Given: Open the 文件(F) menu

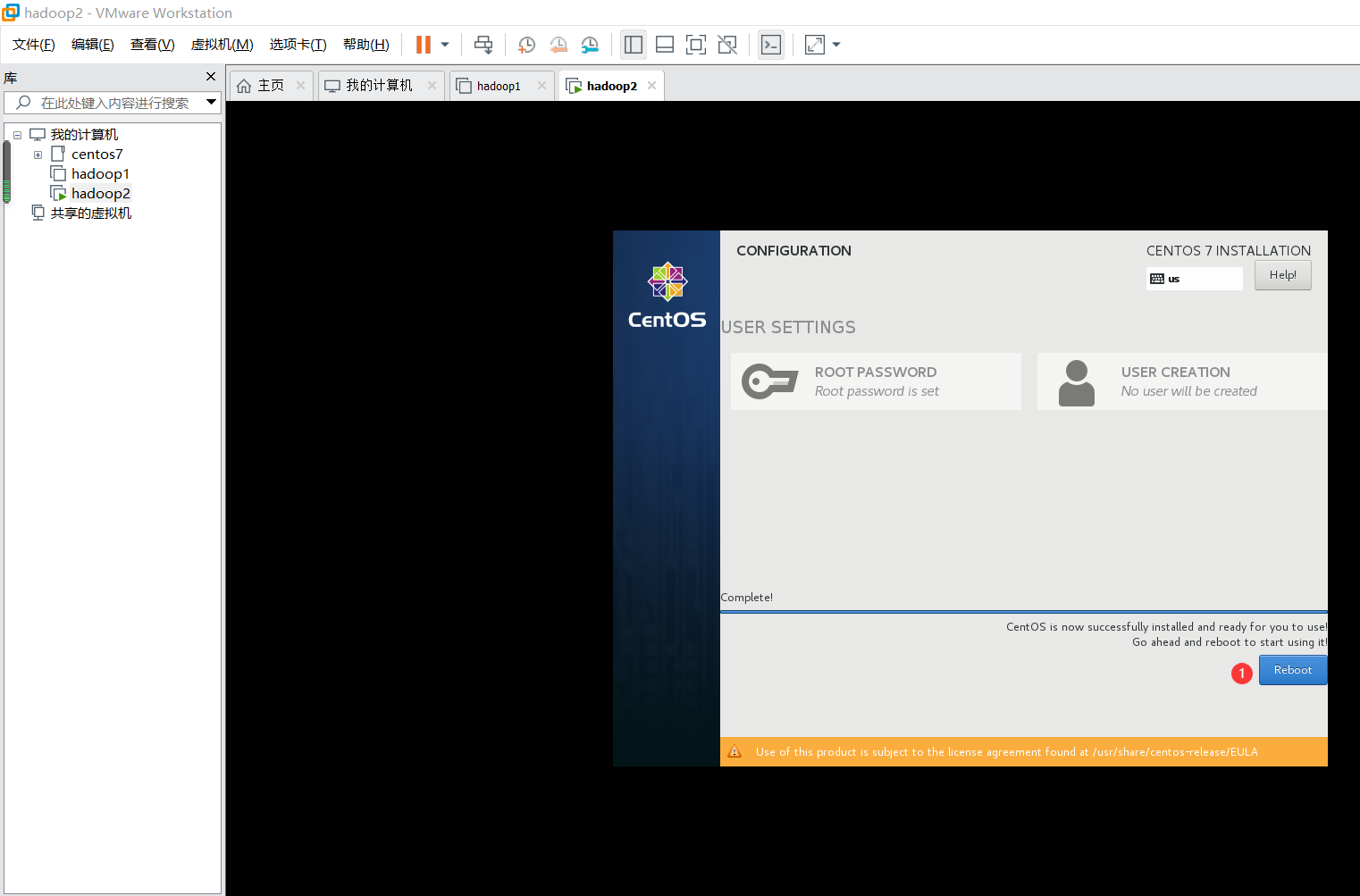Looking at the screenshot, I should (34, 45).
